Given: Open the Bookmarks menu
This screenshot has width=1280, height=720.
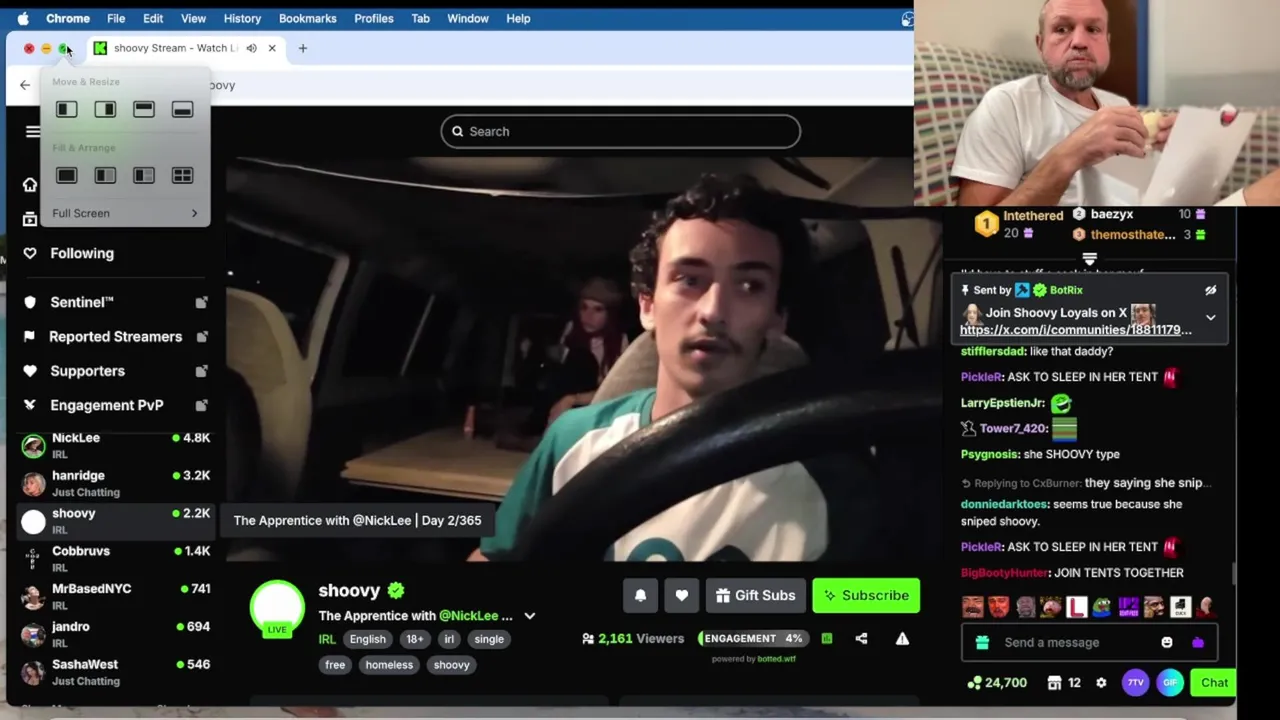Looking at the screenshot, I should pos(308,18).
